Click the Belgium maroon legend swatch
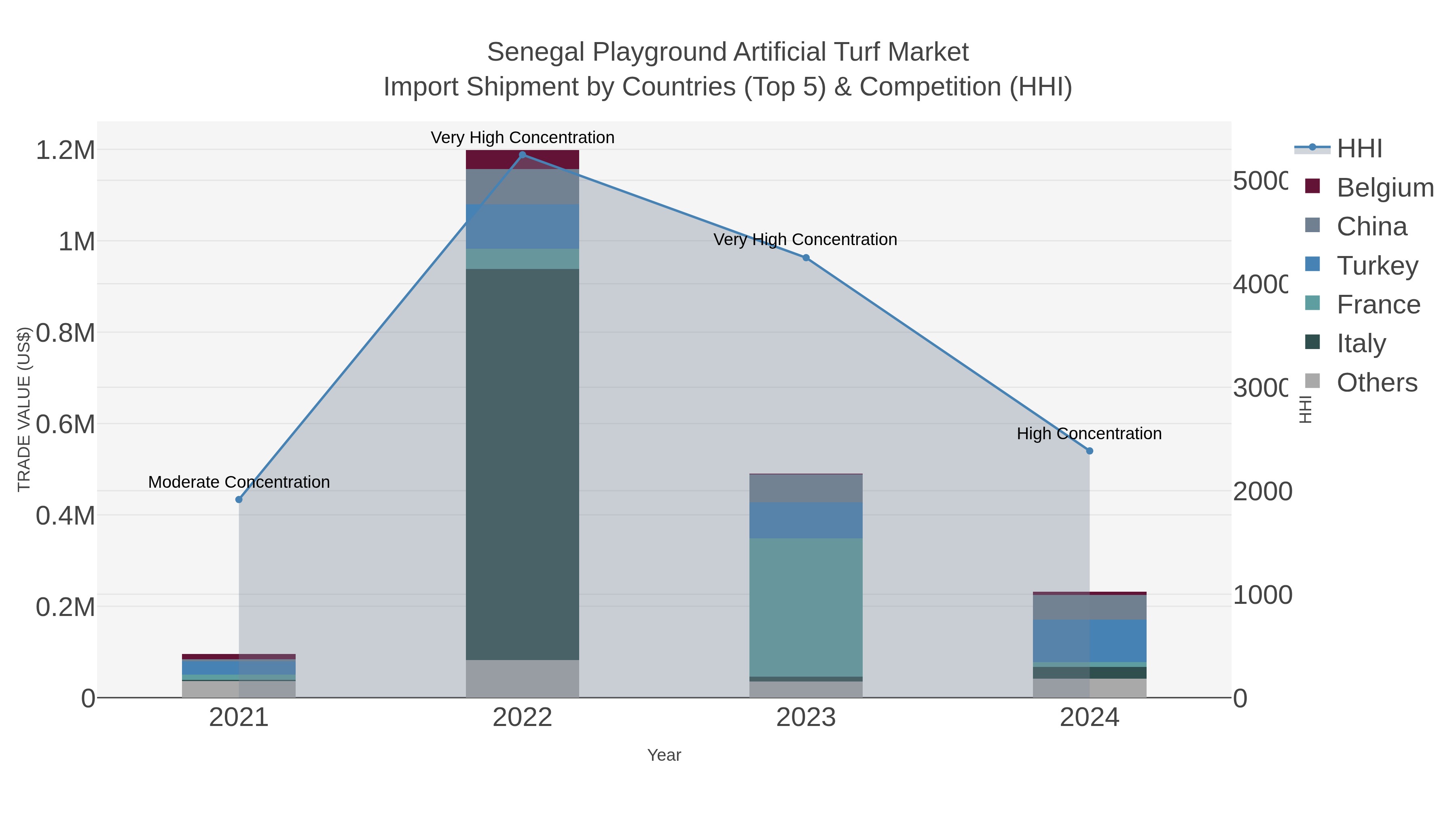Image resolution: width=1456 pixels, height=819 pixels. [1312, 186]
